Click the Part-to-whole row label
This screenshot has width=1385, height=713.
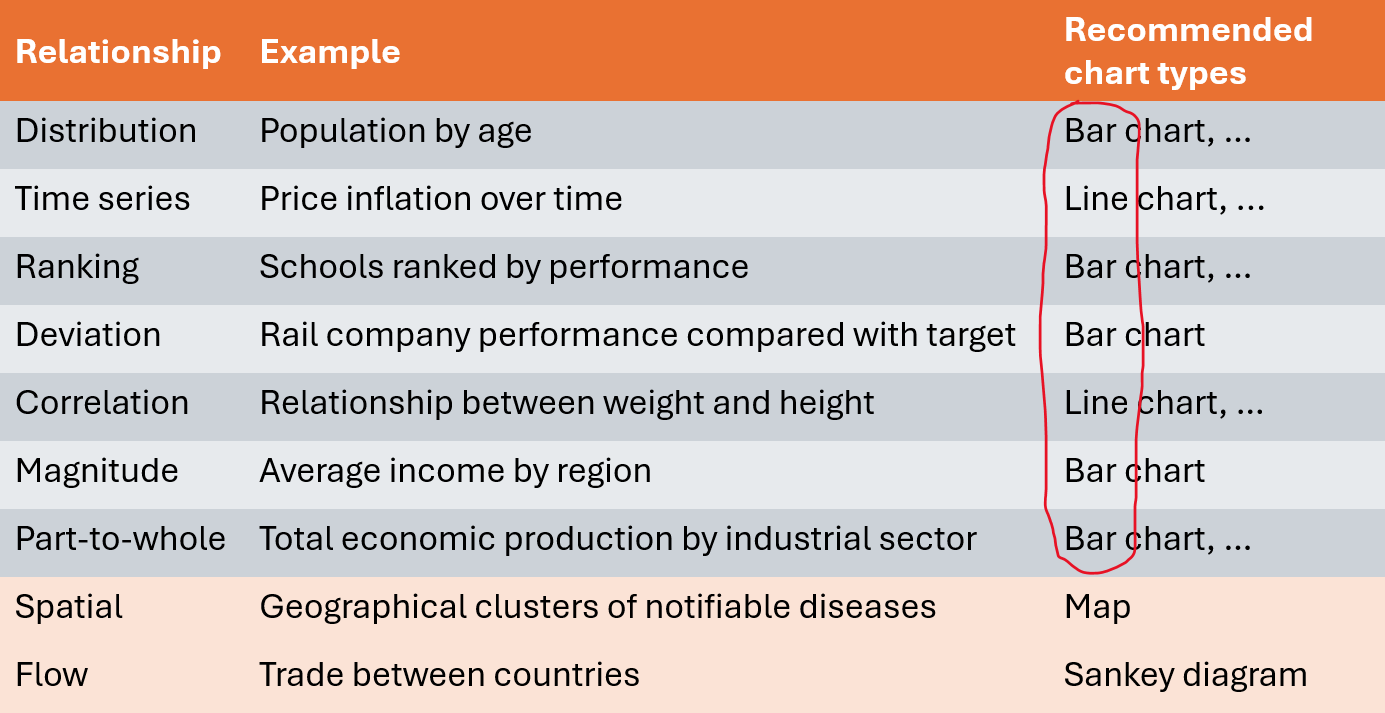click(120, 539)
